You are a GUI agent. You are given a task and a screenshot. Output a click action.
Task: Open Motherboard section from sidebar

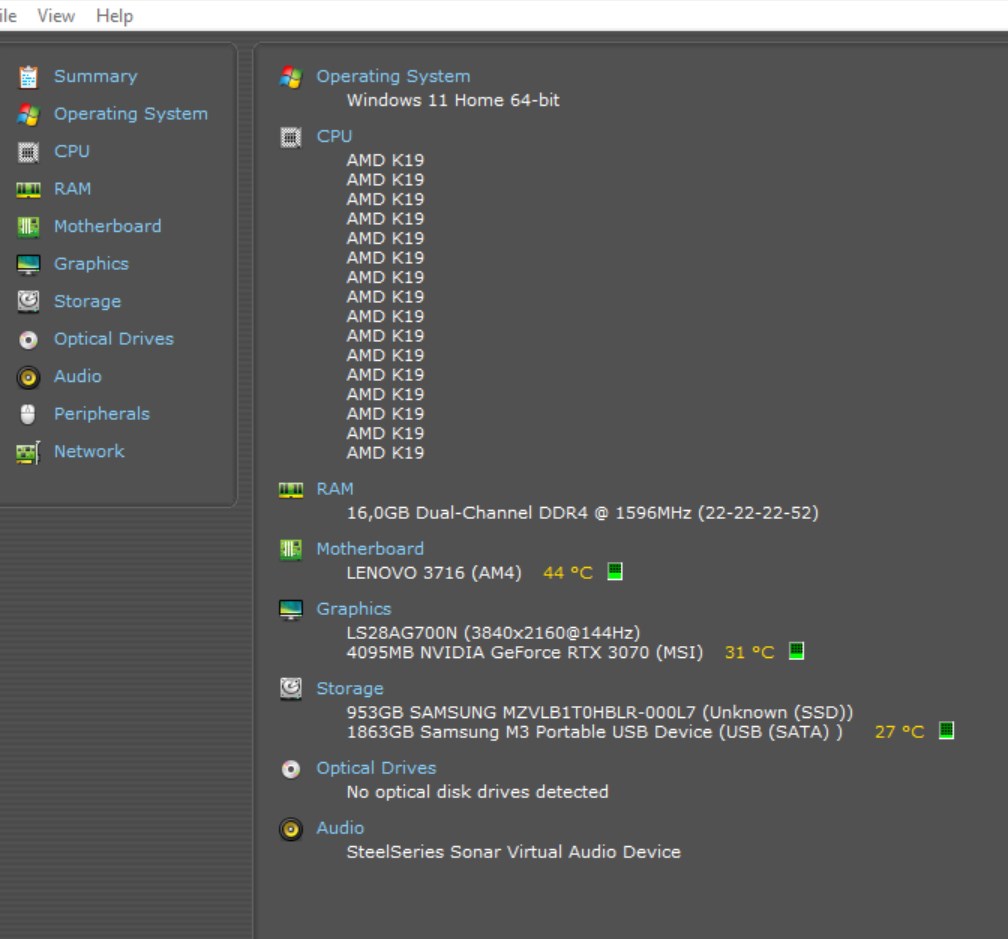coord(108,226)
